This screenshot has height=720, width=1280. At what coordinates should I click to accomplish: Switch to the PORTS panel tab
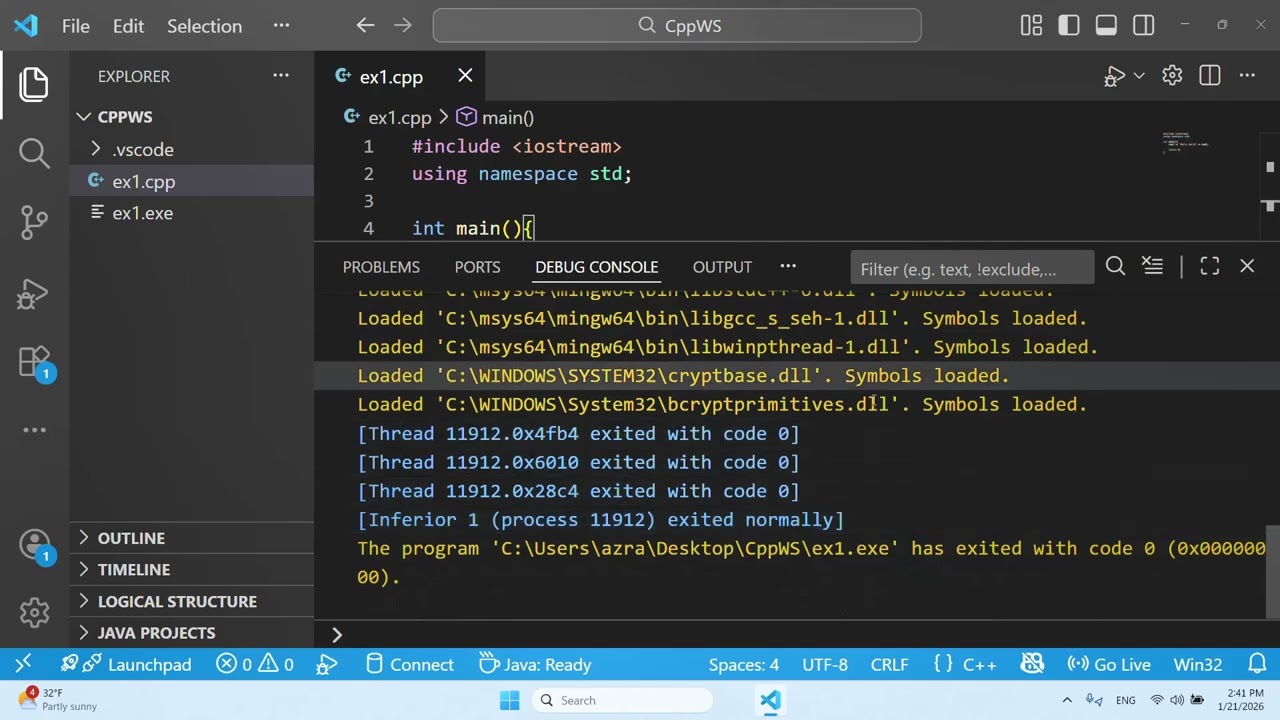point(477,267)
